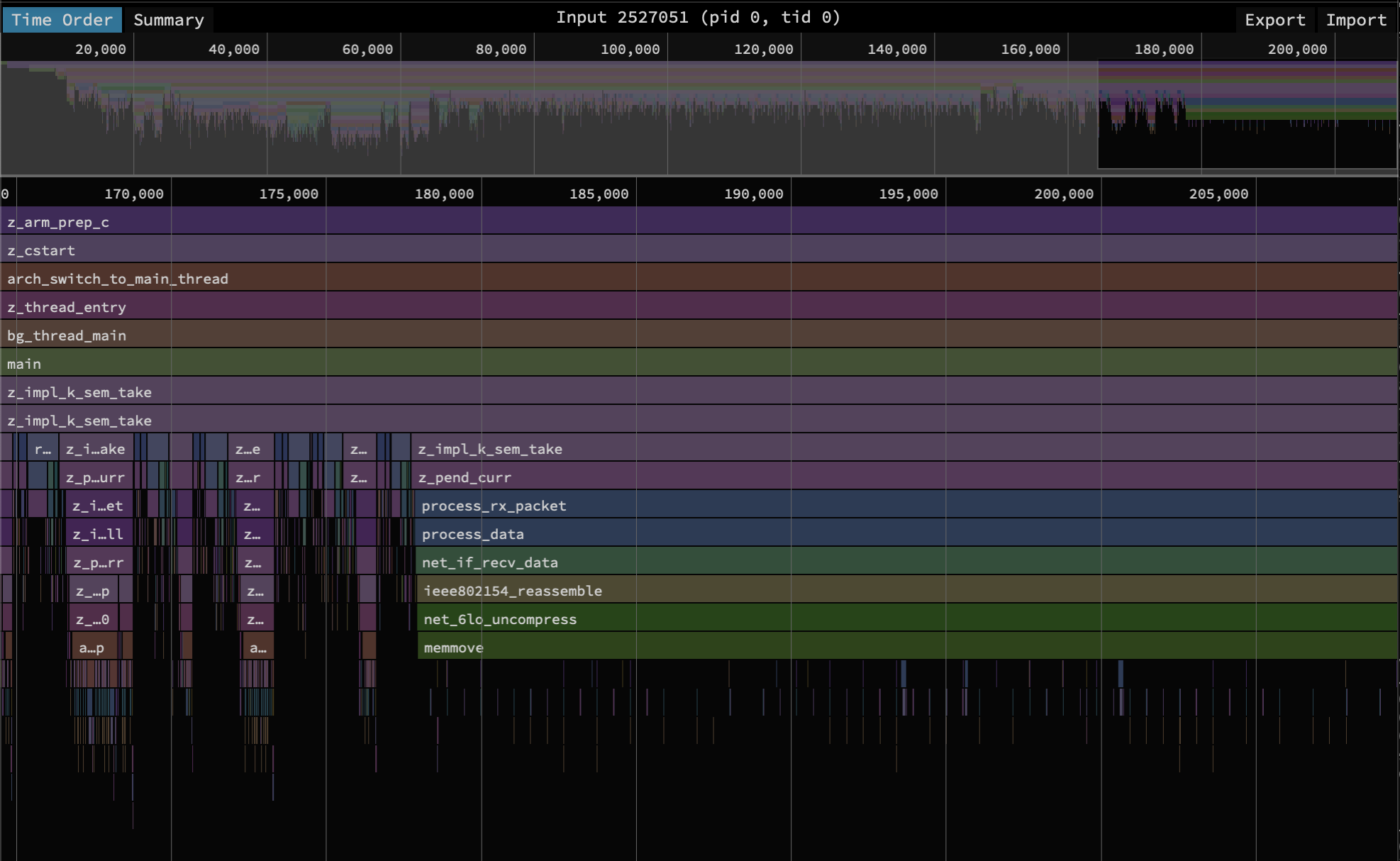
Task: Click the Input 2527051 title text
Action: pyautogui.click(x=699, y=17)
